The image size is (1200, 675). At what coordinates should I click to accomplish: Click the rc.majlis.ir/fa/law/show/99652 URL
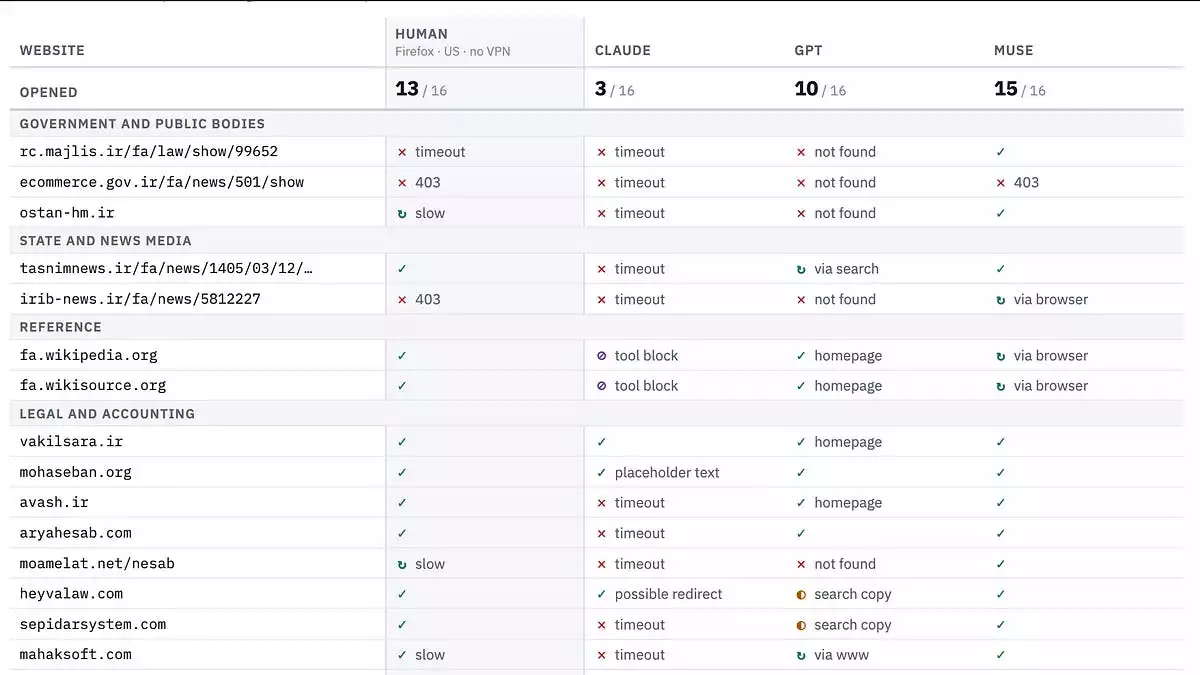tap(149, 152)
